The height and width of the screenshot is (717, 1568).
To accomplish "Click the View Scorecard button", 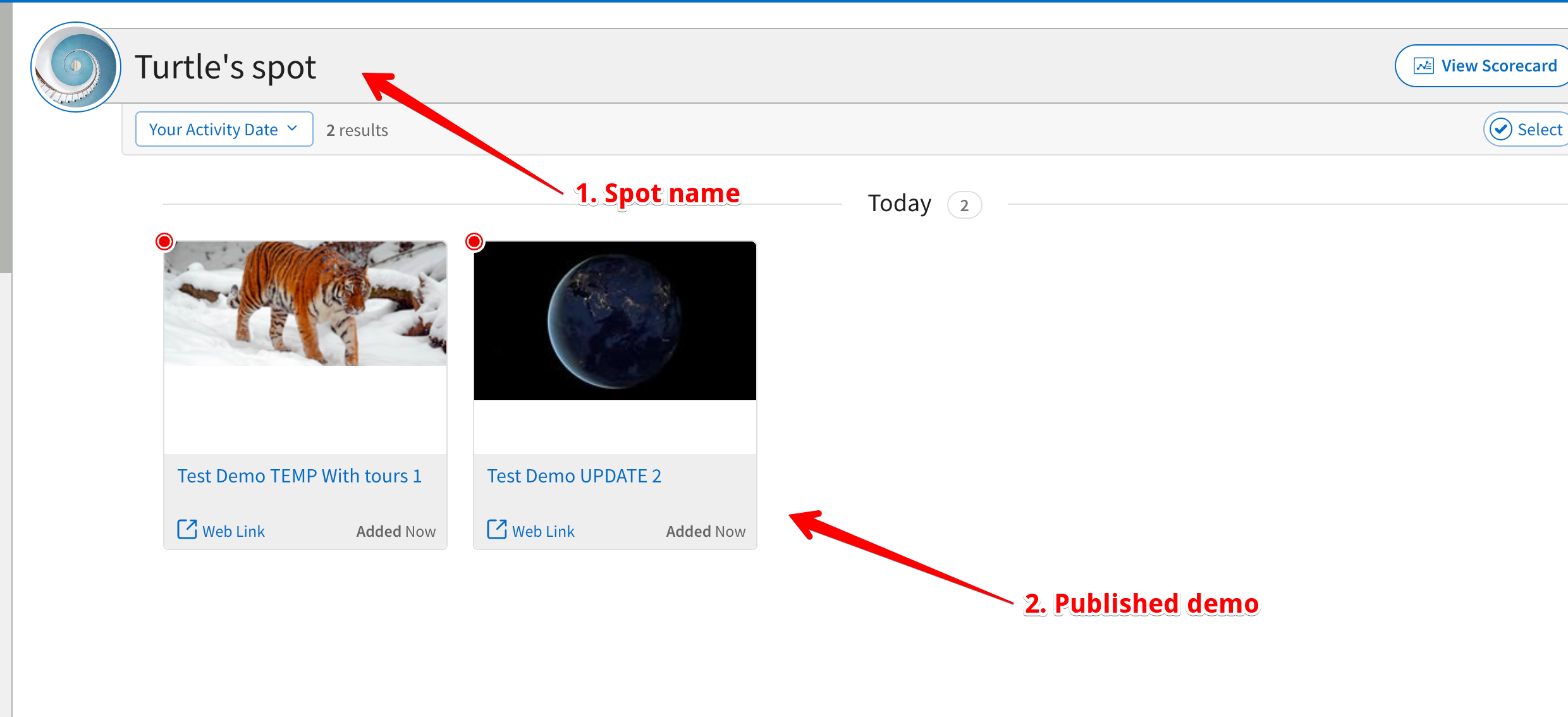I will point(1483,66).
